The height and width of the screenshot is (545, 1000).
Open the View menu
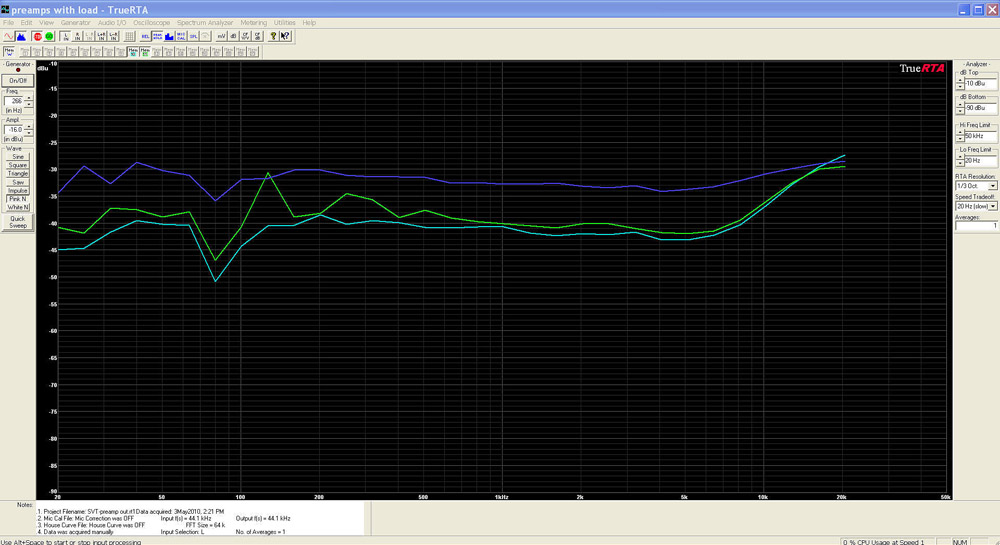pyautogui.click(x=47, y=23)
